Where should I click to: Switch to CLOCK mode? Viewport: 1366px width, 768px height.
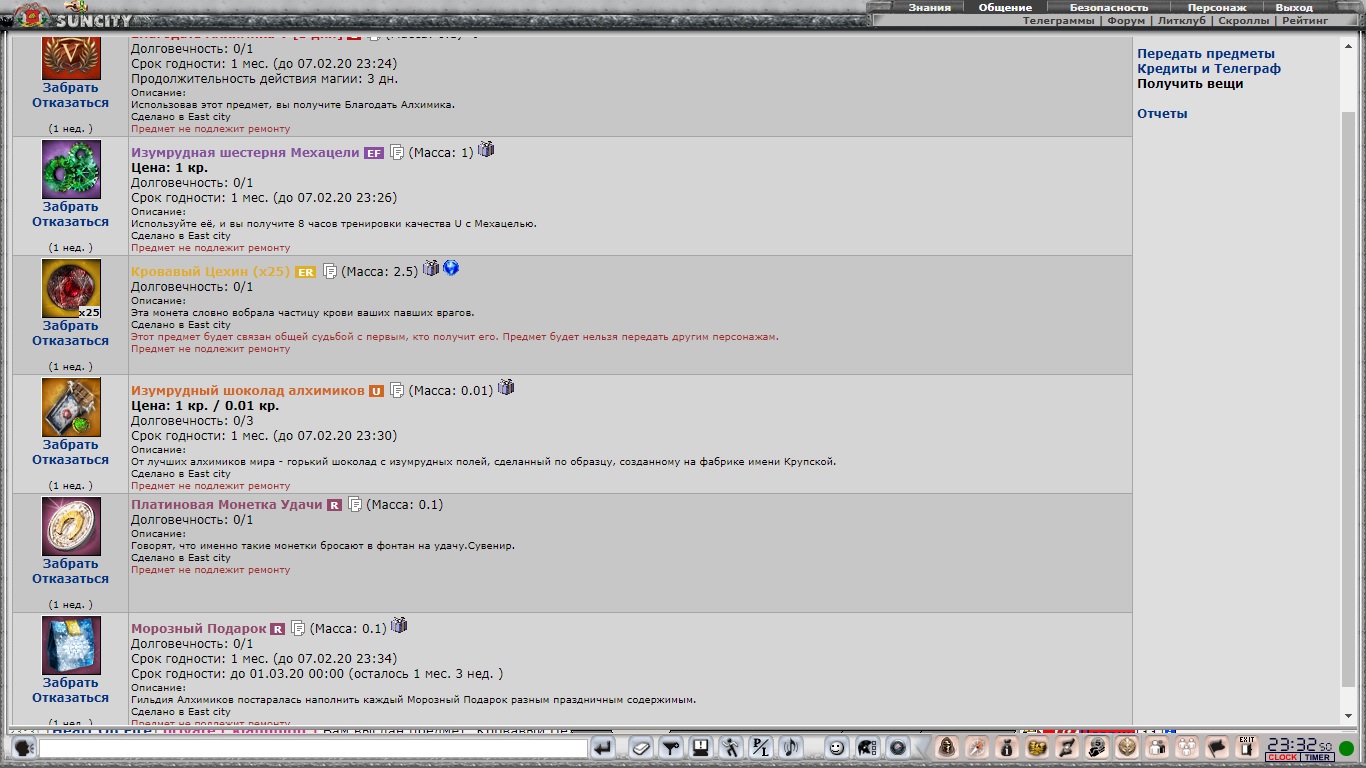click(1282, 757)
